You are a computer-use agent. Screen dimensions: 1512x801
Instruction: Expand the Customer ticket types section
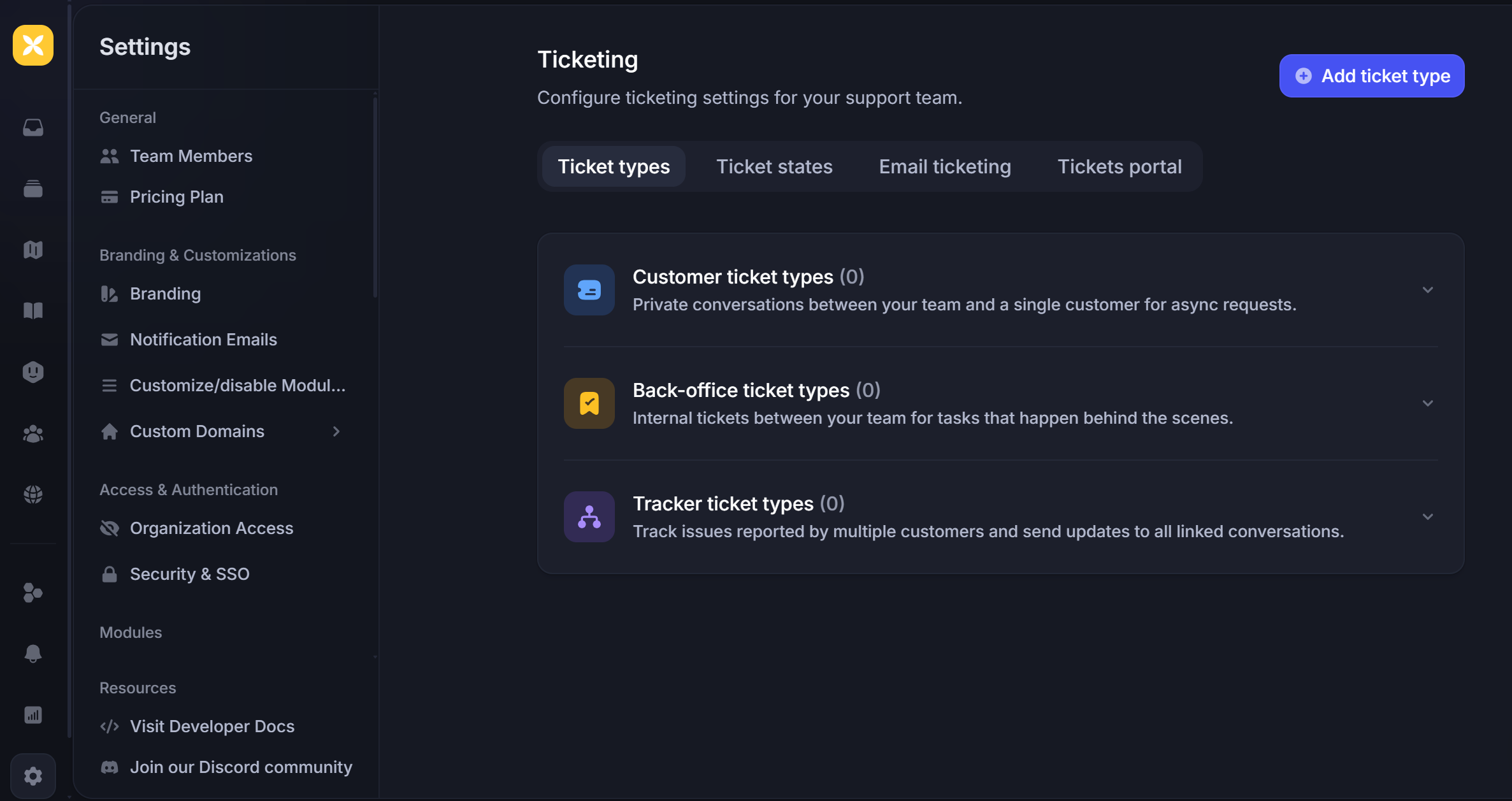[1427, 290]
